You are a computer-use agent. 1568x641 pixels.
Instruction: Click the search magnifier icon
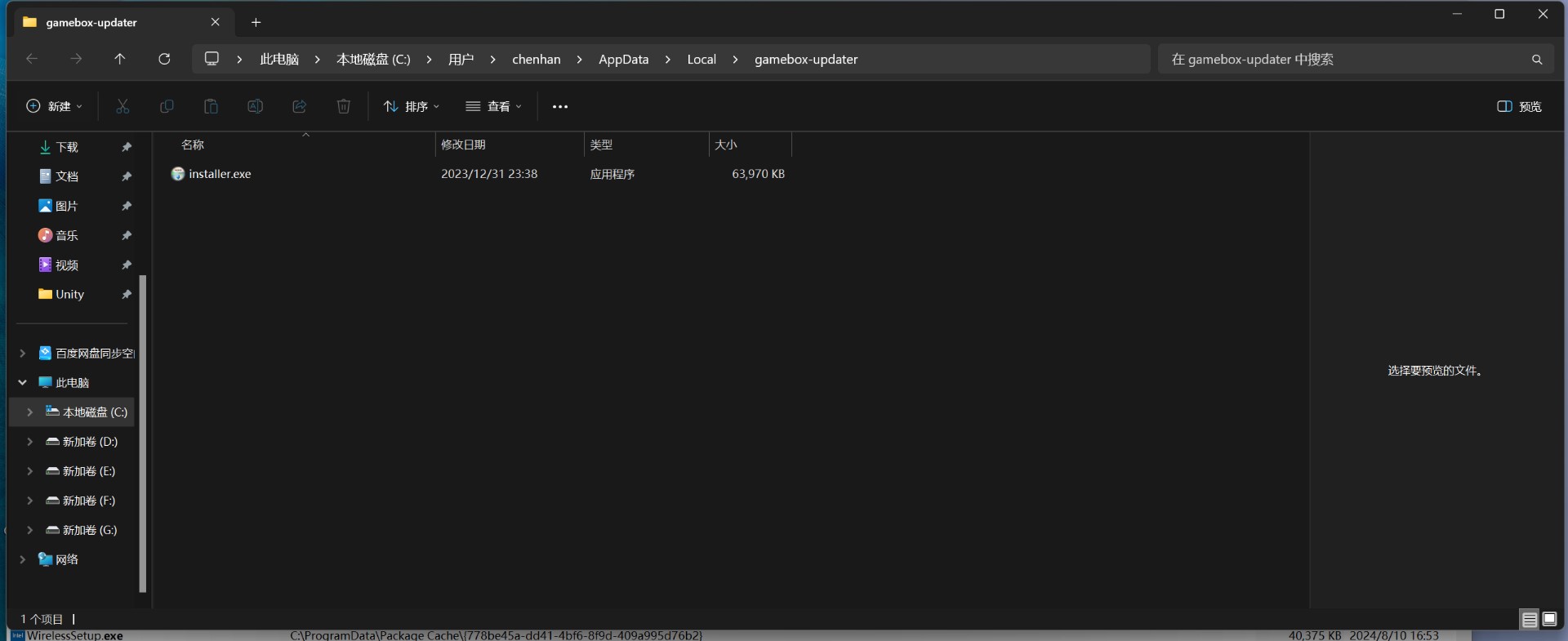click(x=1537, y=60)
